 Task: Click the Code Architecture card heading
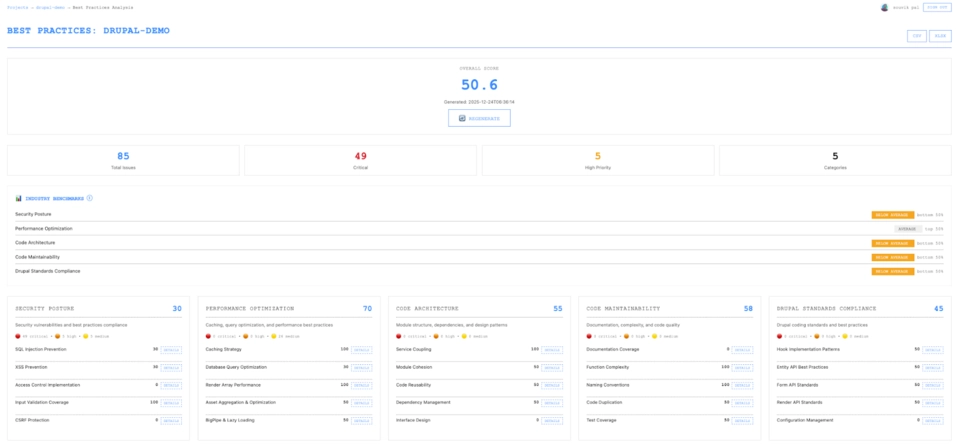(x=427, y=309)
